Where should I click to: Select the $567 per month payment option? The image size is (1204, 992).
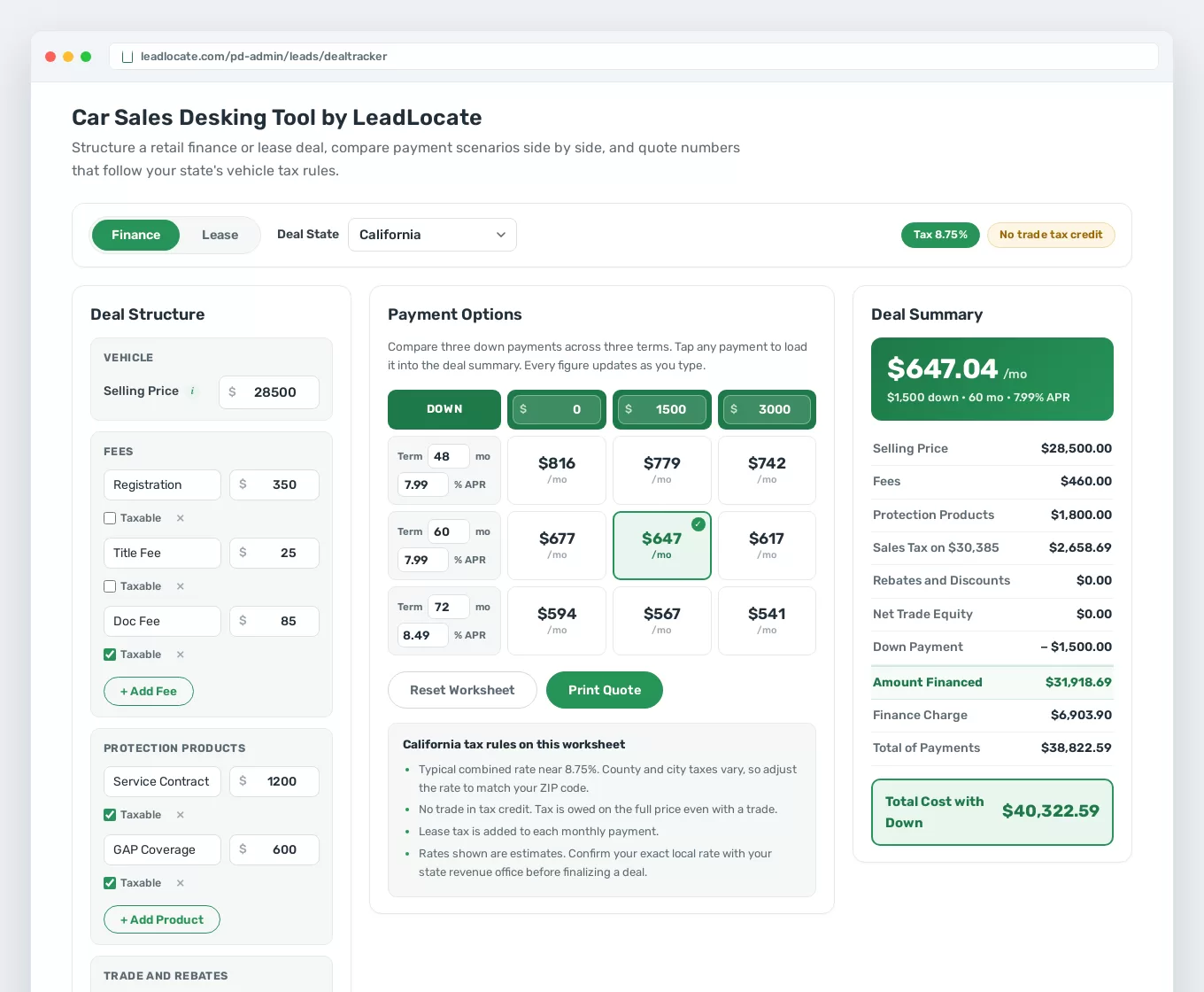coord(662,621)
